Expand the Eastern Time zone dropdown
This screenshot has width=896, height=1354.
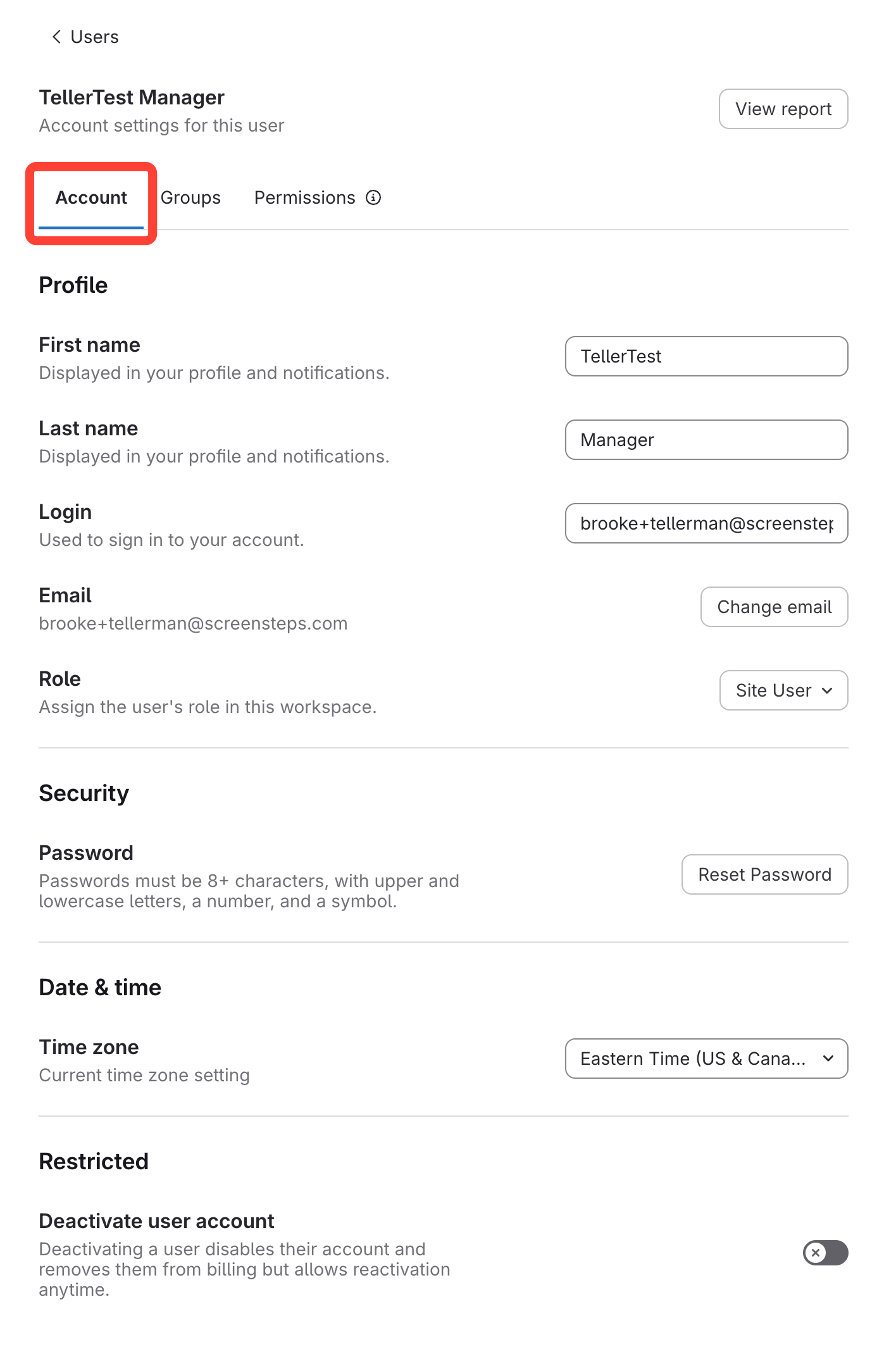[706, 1059]
